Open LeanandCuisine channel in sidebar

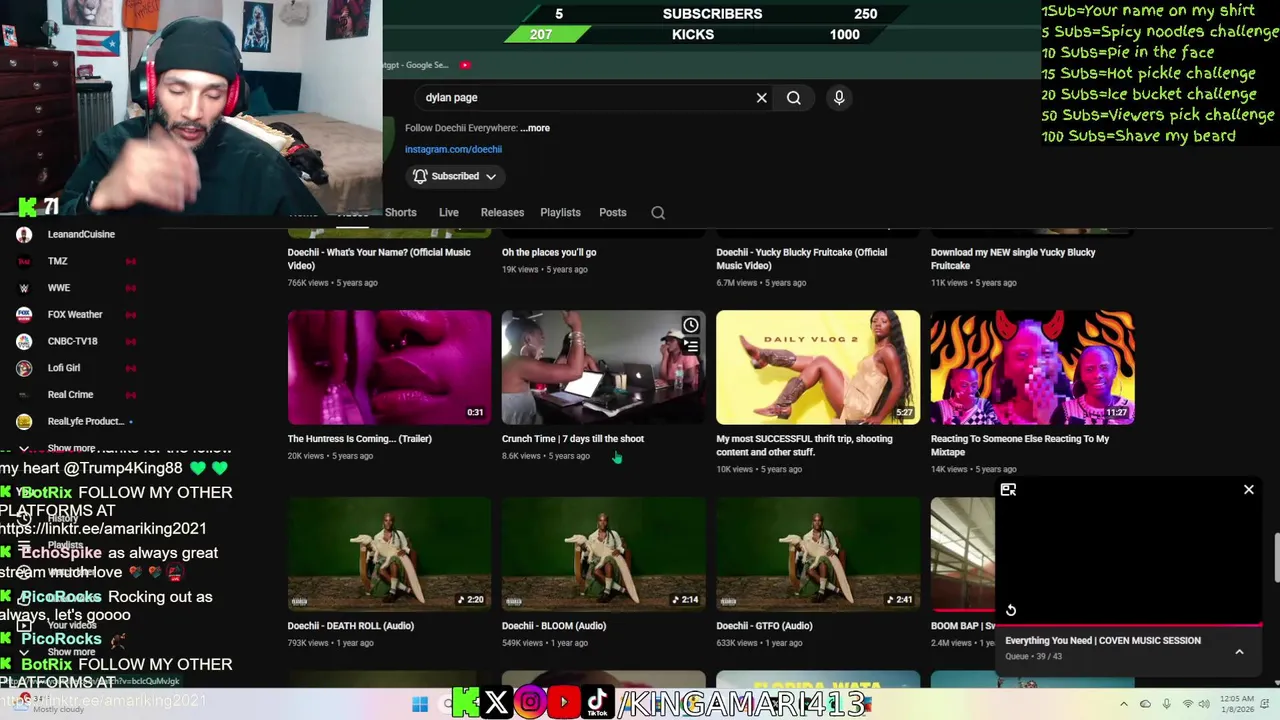click(x=80, y=234)
